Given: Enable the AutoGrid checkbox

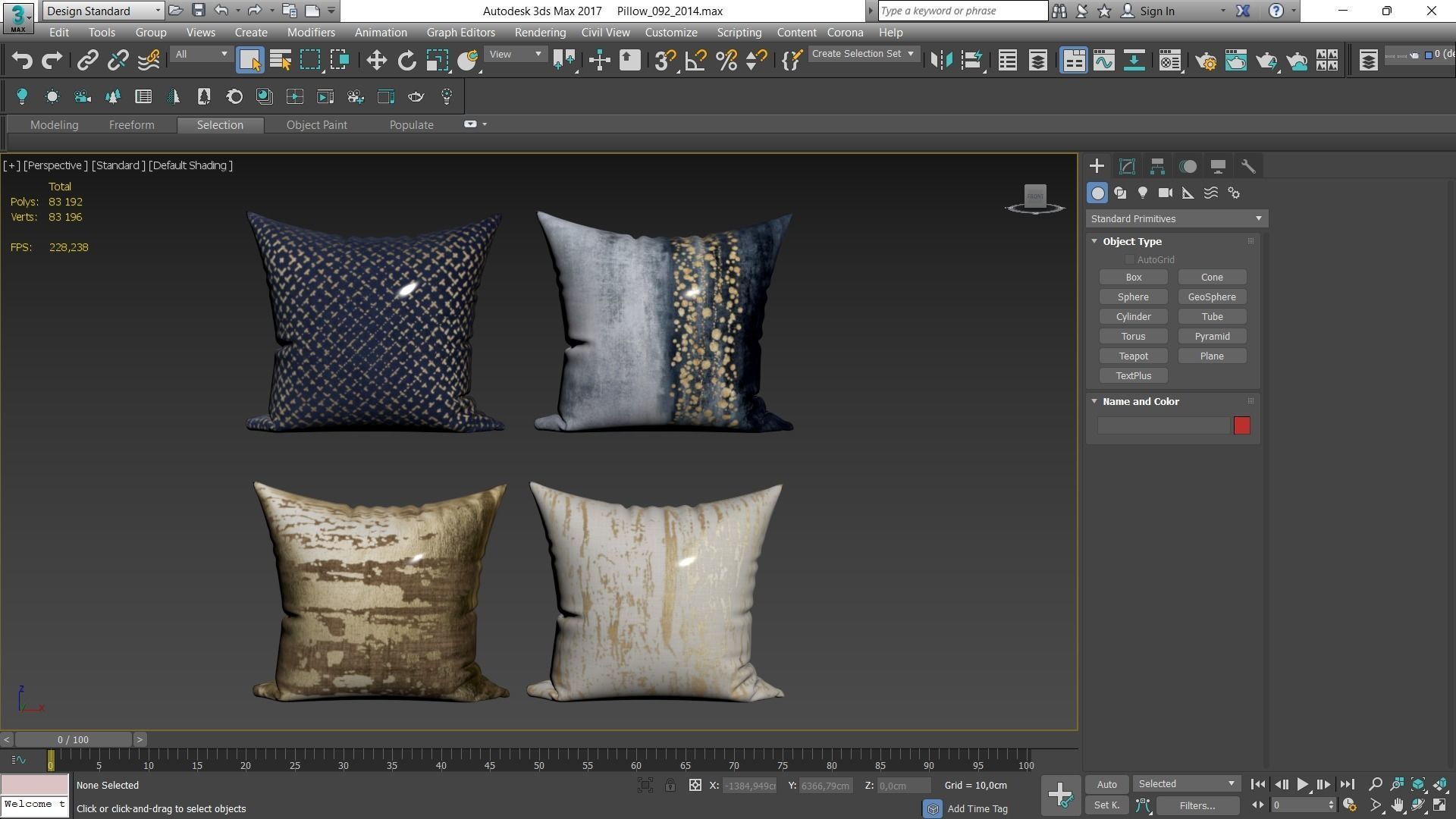Looking at the screenshot, I should click(1129, 259).
